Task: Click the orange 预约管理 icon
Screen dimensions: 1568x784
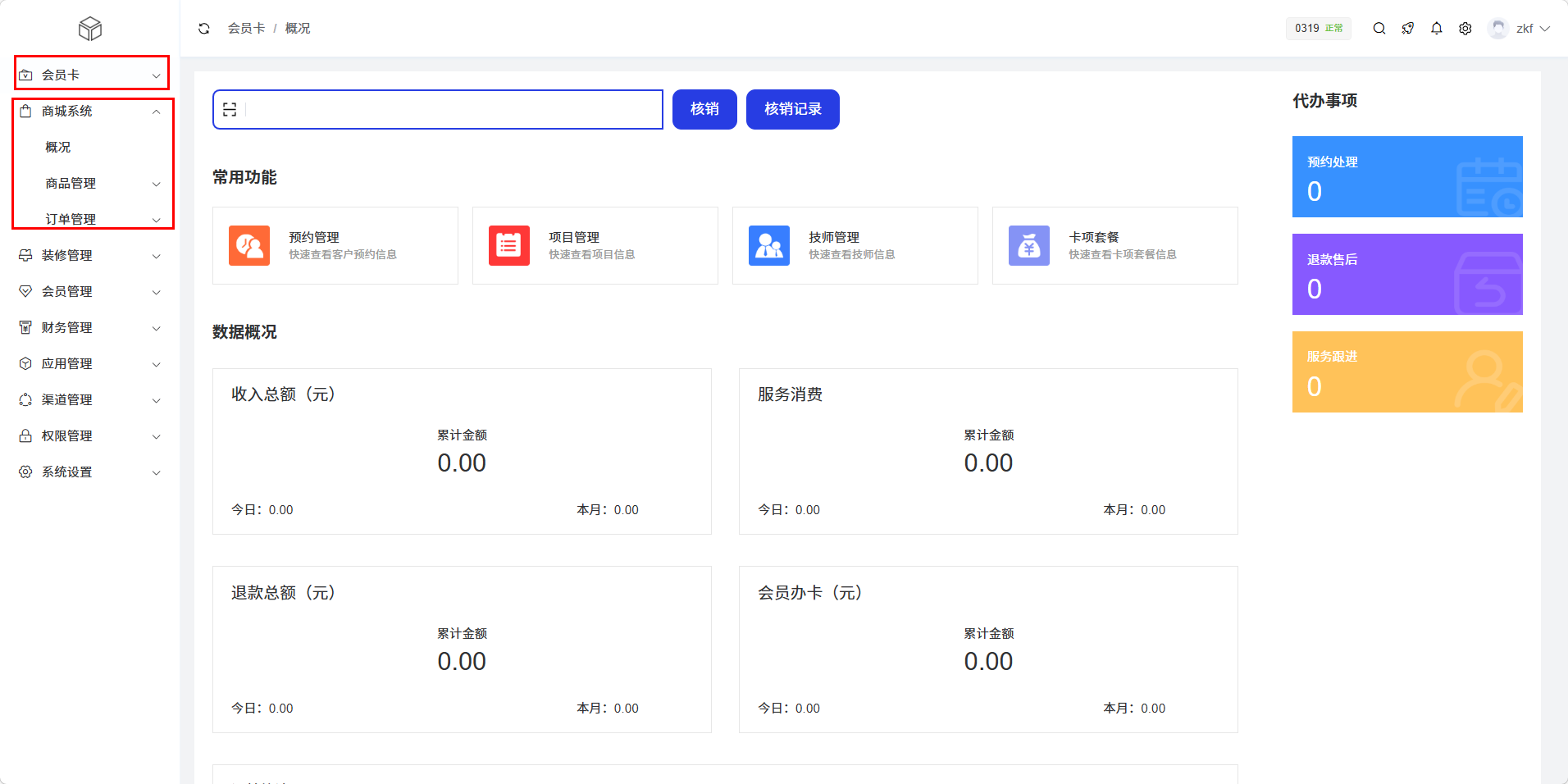Action: coord(249,245)
